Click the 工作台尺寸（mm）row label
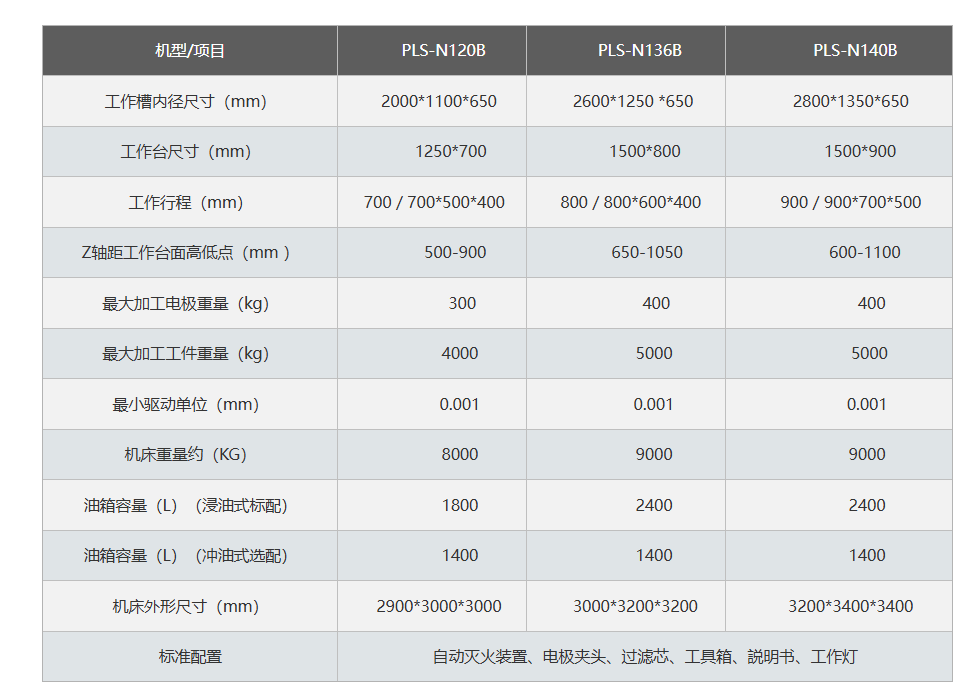Viewport: 961px width, 691px height. 186,151
